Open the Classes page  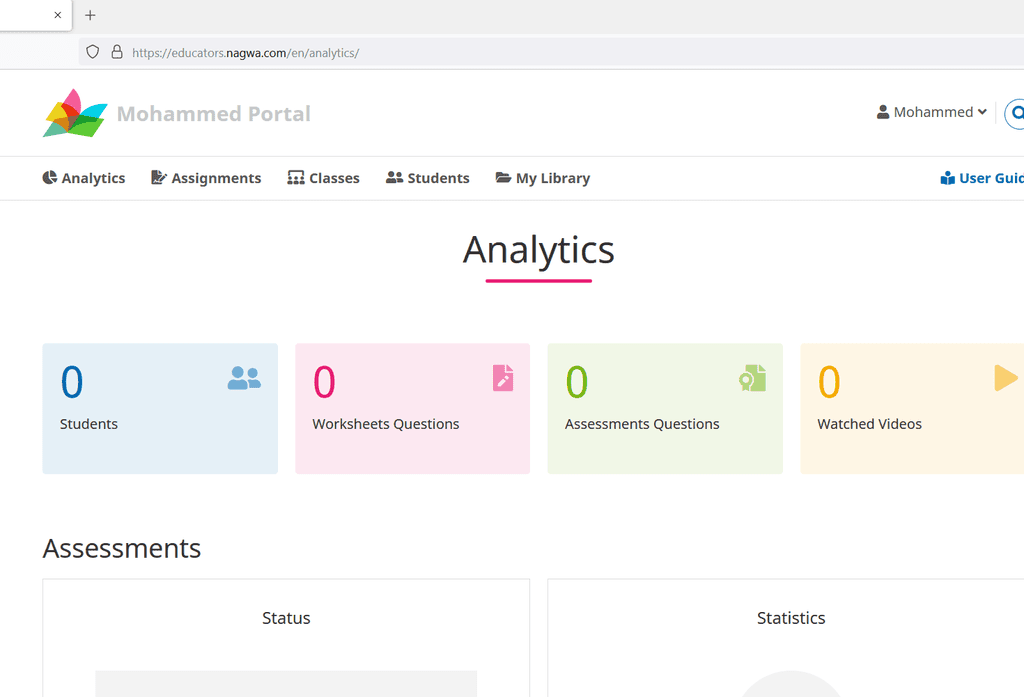pos(323,178)
